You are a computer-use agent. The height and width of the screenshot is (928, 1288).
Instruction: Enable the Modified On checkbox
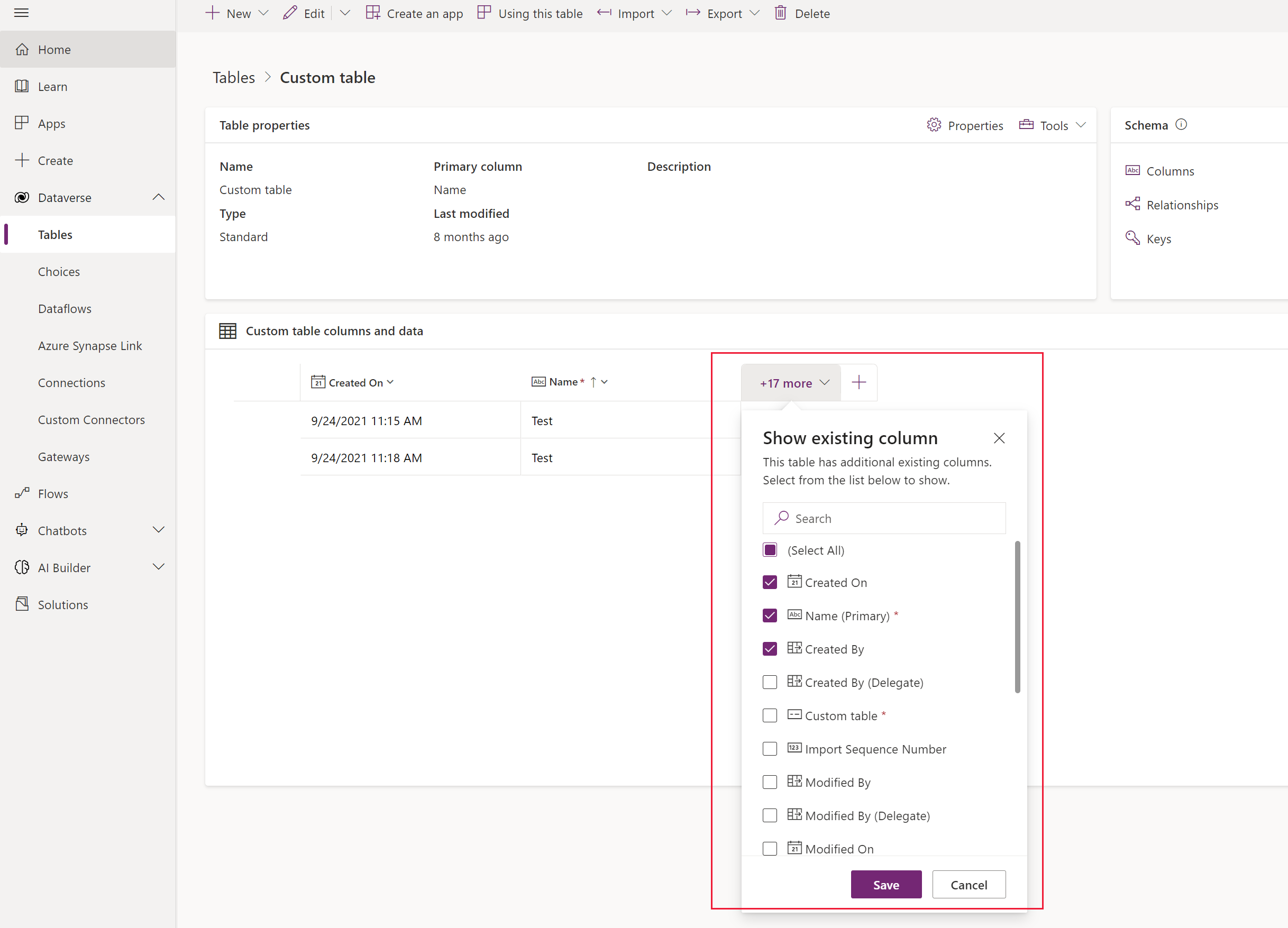click(770, 848)
